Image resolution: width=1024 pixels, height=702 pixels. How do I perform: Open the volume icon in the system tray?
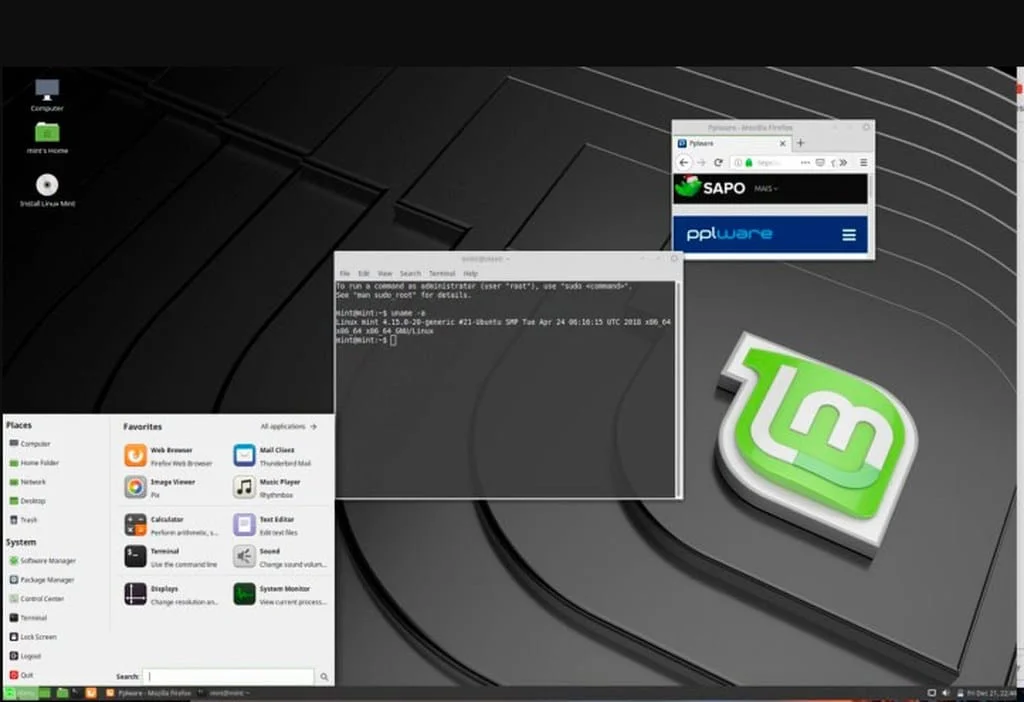945,694
